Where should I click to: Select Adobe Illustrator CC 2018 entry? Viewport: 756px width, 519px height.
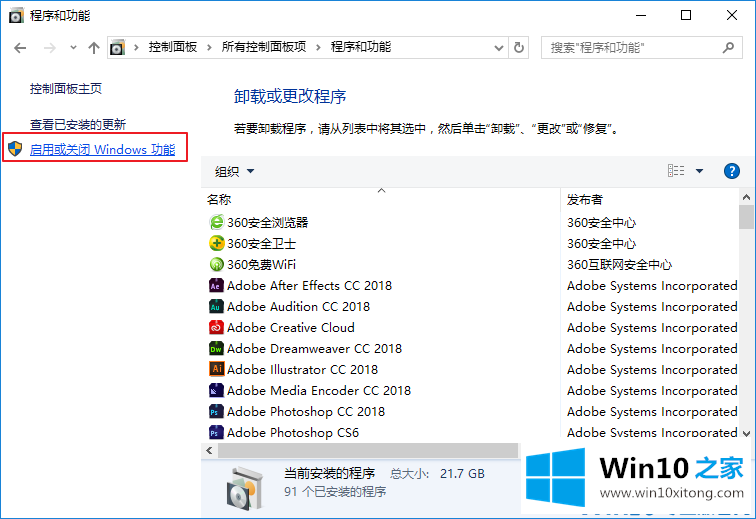coord(302,369)
